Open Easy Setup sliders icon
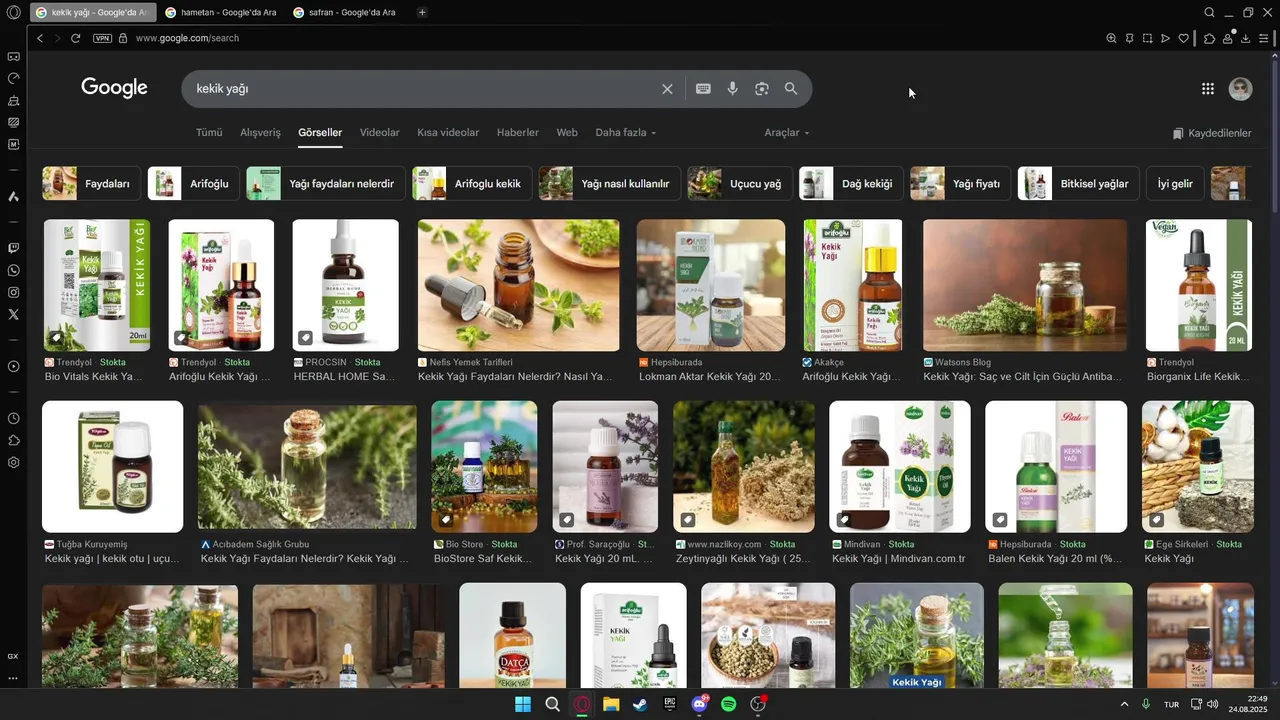This screenshot has width=1280, height=720. click(1264, 38)
